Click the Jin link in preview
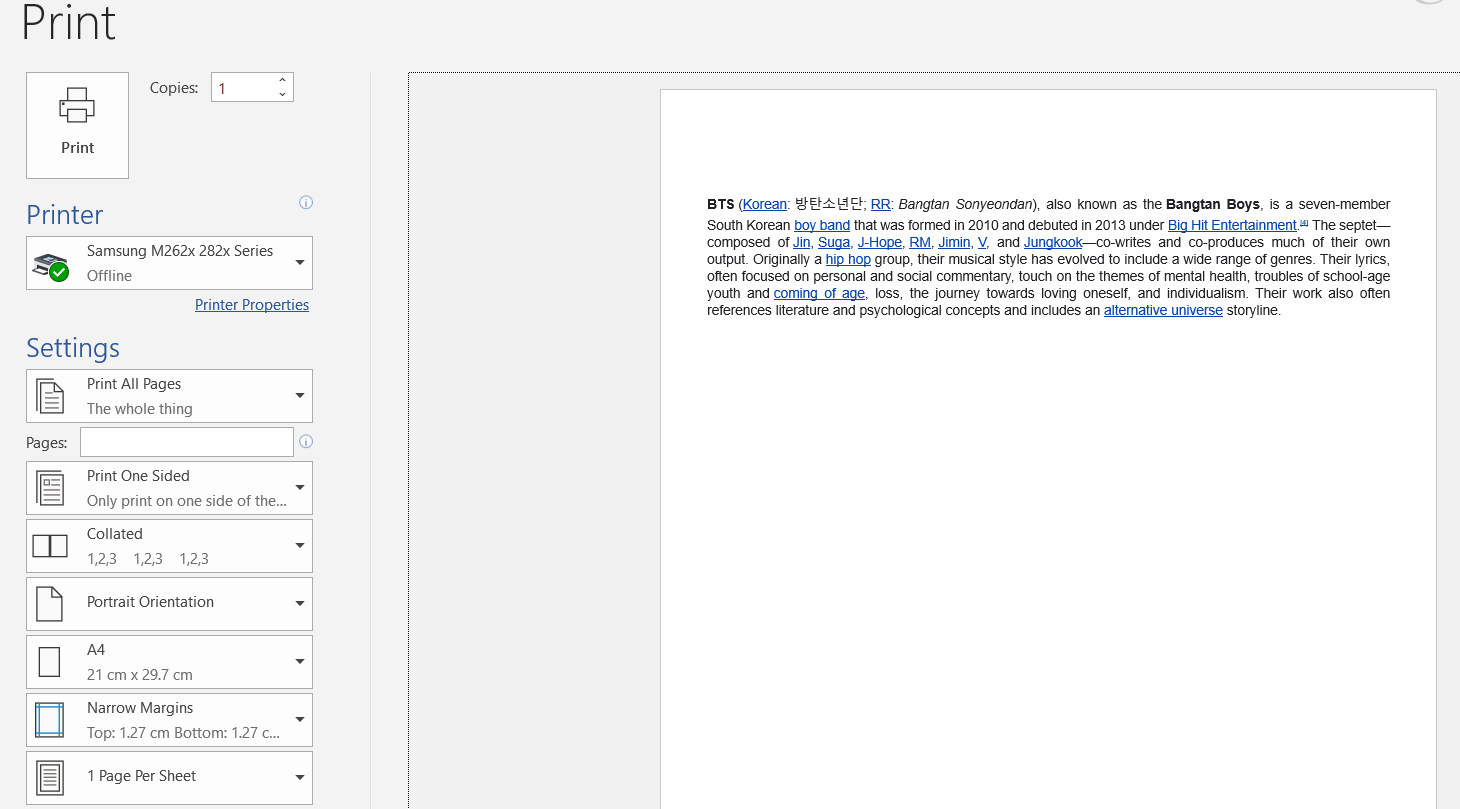Viewport: 1460px width, 809px height. (802, 242)
